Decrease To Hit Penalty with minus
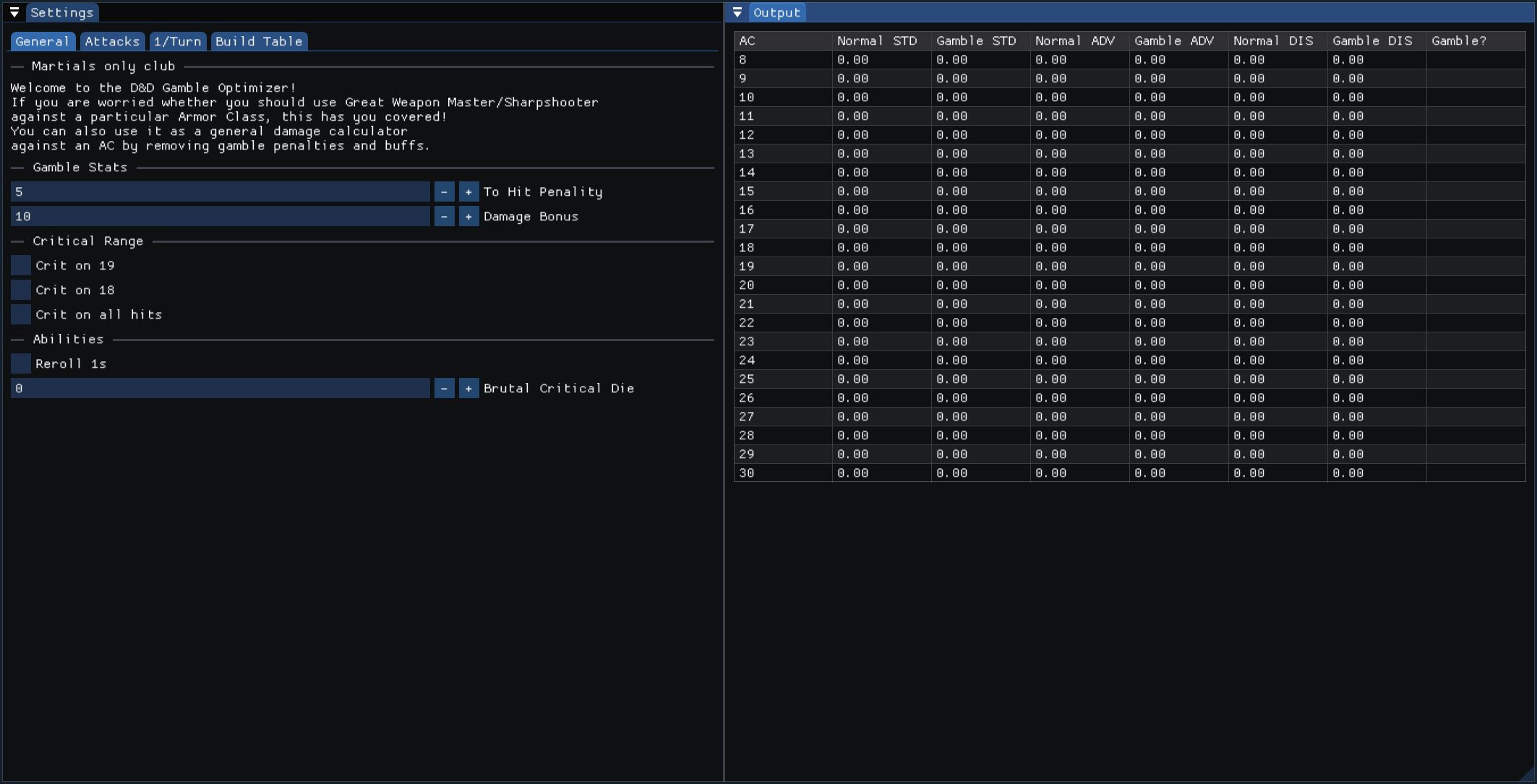Screen dimensions: 1537x784 pos(444,191)
